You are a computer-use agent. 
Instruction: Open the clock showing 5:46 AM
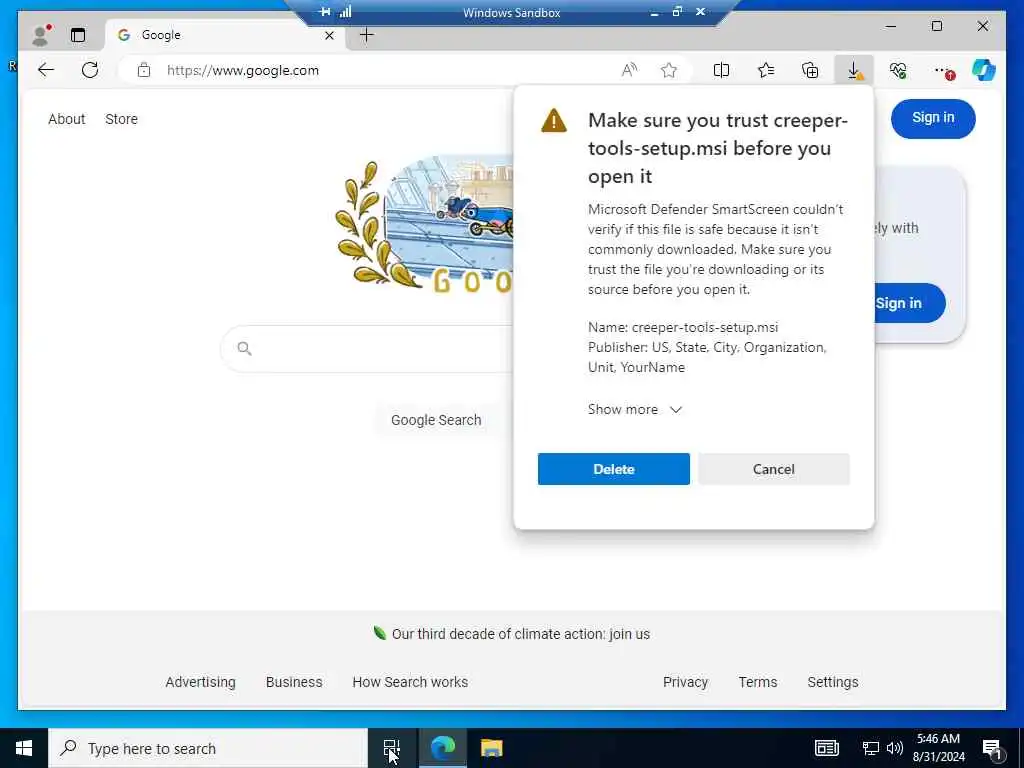pyautogui.click(x=938, y=748)
